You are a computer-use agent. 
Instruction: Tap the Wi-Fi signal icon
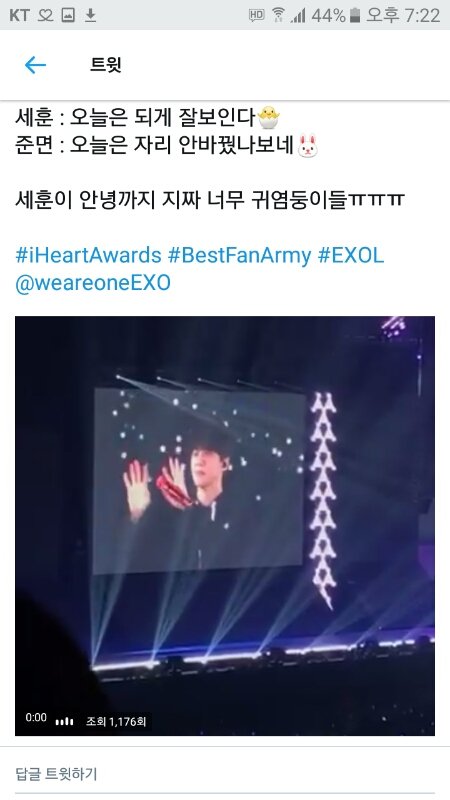(278, 15)
